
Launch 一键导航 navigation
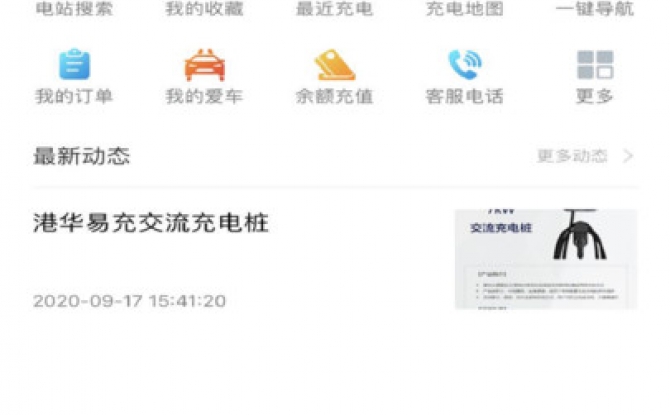595,9
